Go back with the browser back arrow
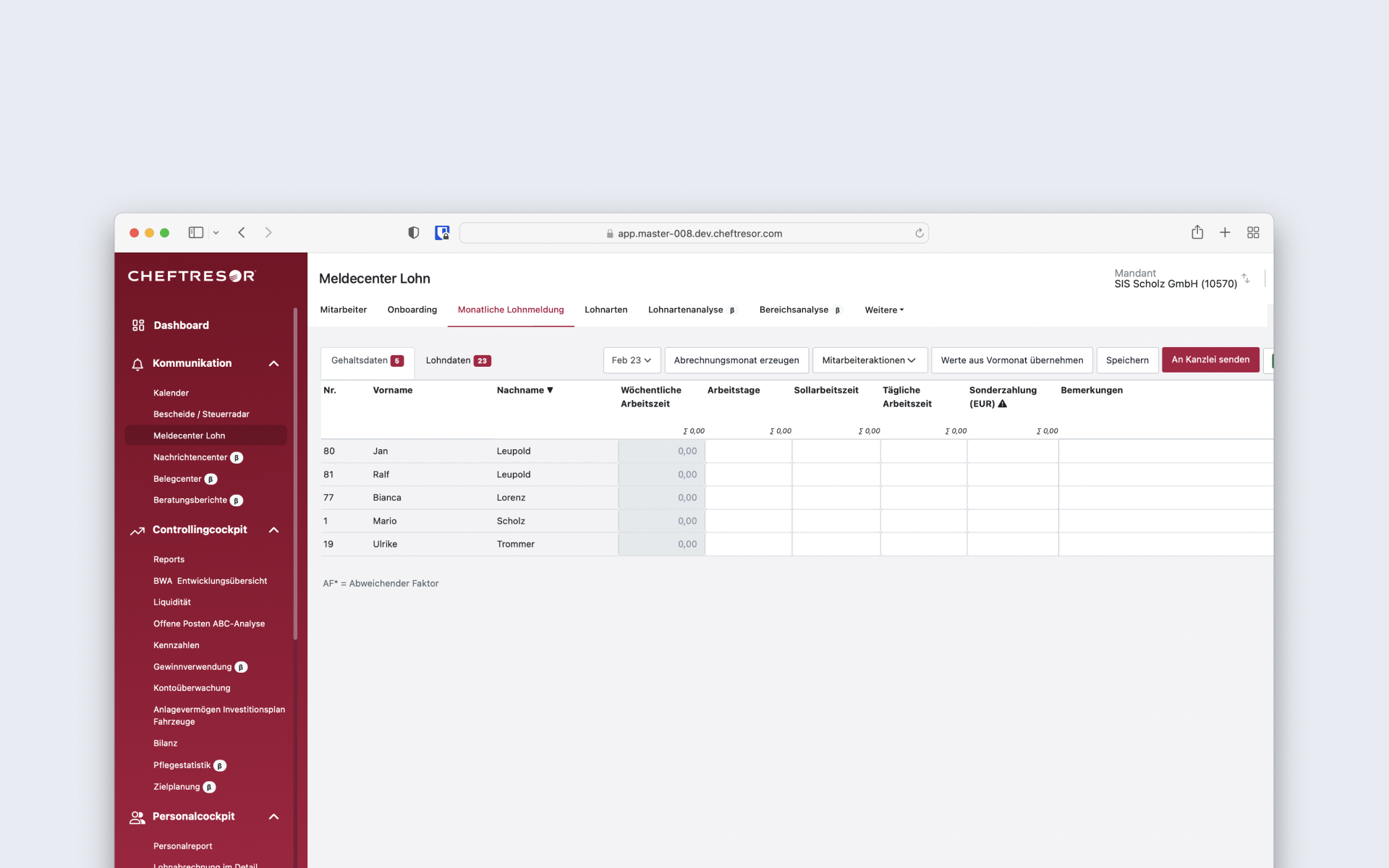The height and width of the screenshot is (868, 1389). pos(242,233)
